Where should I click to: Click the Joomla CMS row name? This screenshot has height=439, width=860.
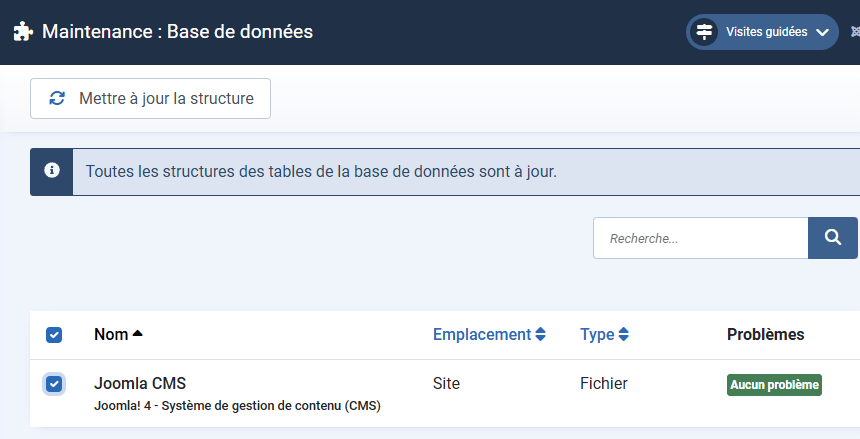point(140,383)
